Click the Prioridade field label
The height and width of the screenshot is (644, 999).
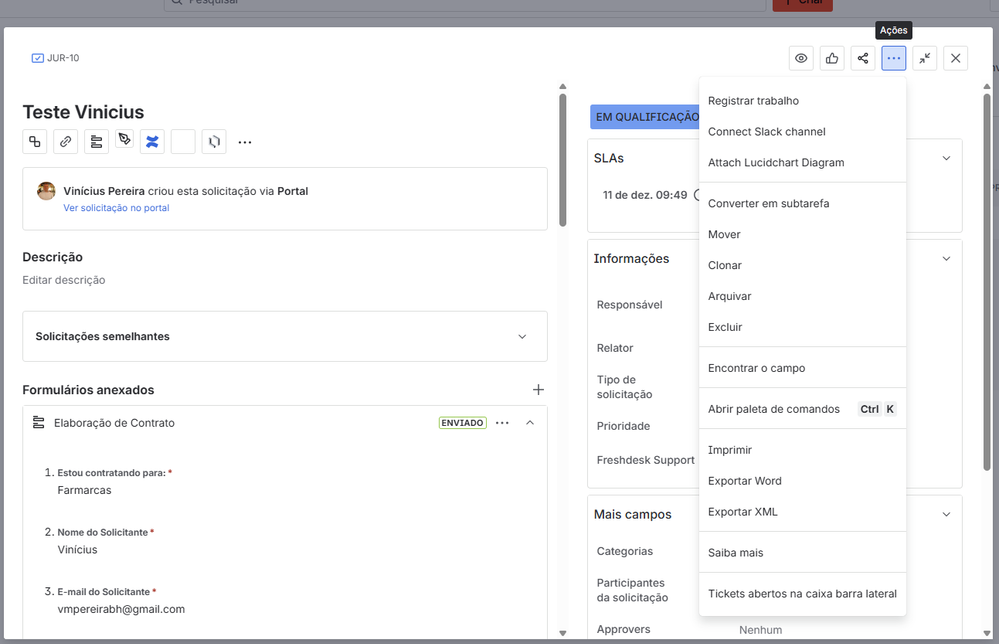pyautogui.click(x=623, y=426)
